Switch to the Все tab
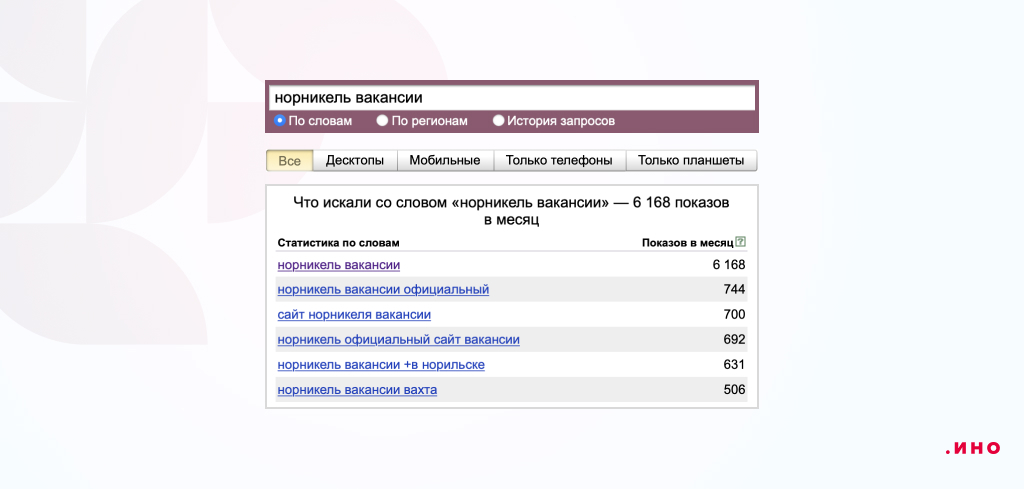The width and height of the screenshot is (1024, 489). pyautogui.click(x=289, y=161)
